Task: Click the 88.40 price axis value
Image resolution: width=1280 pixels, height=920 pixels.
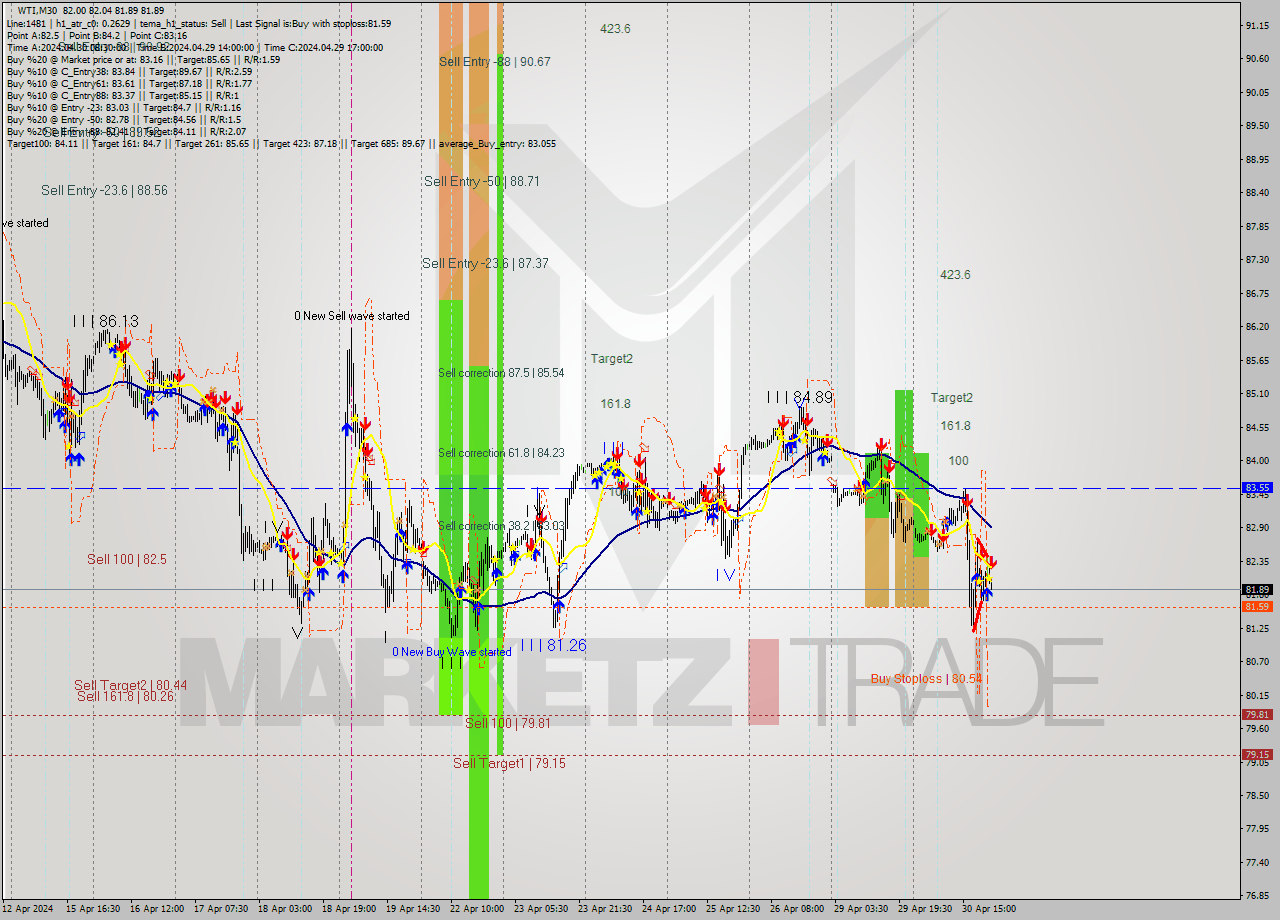Action: 1257,193
